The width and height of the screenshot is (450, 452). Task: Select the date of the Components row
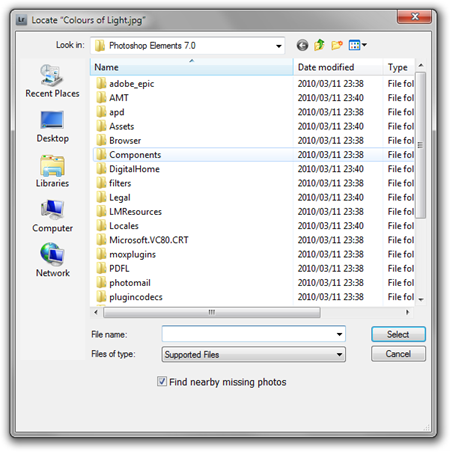pyautogui.click(x=330, y=155)
